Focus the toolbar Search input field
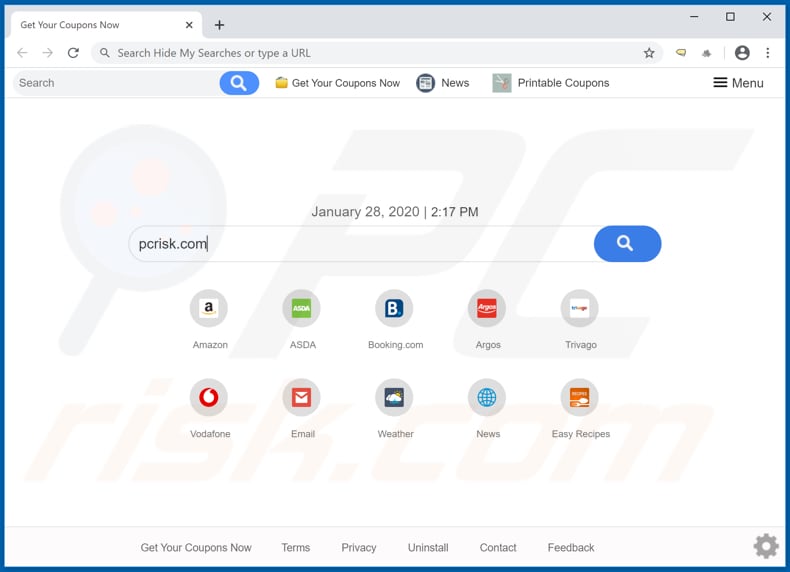 click(117, 83)
